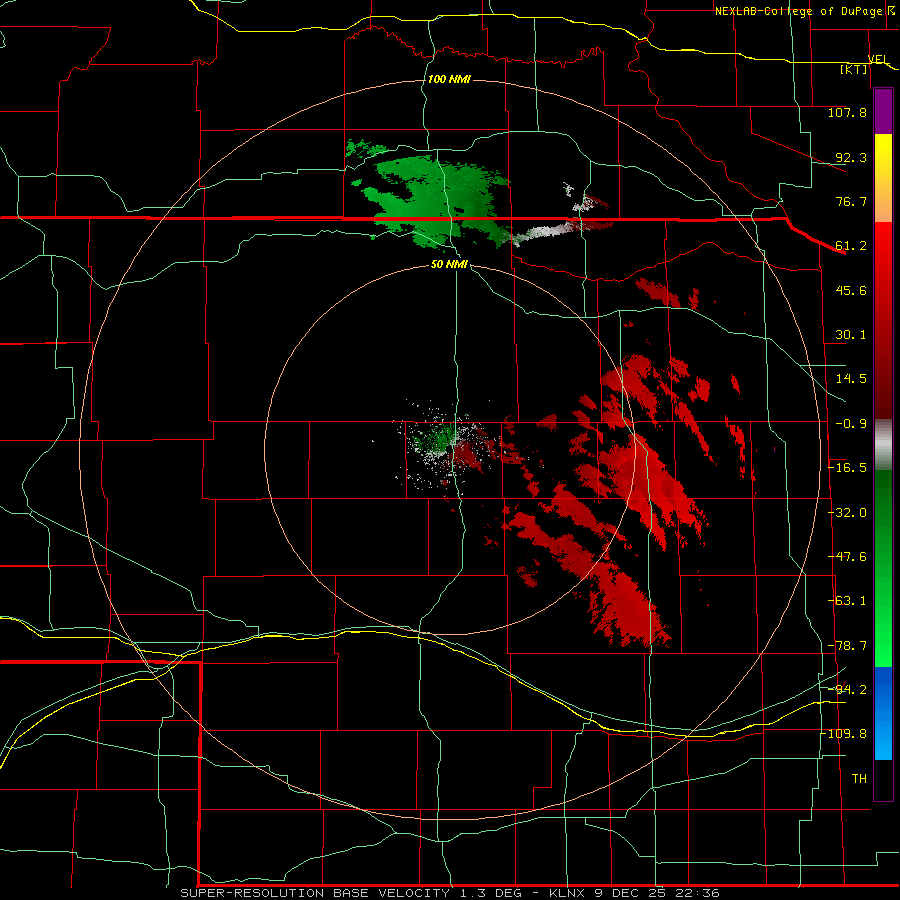Click the -32.0 velocity scale value

pyautogui.click(x=847, y=513)
